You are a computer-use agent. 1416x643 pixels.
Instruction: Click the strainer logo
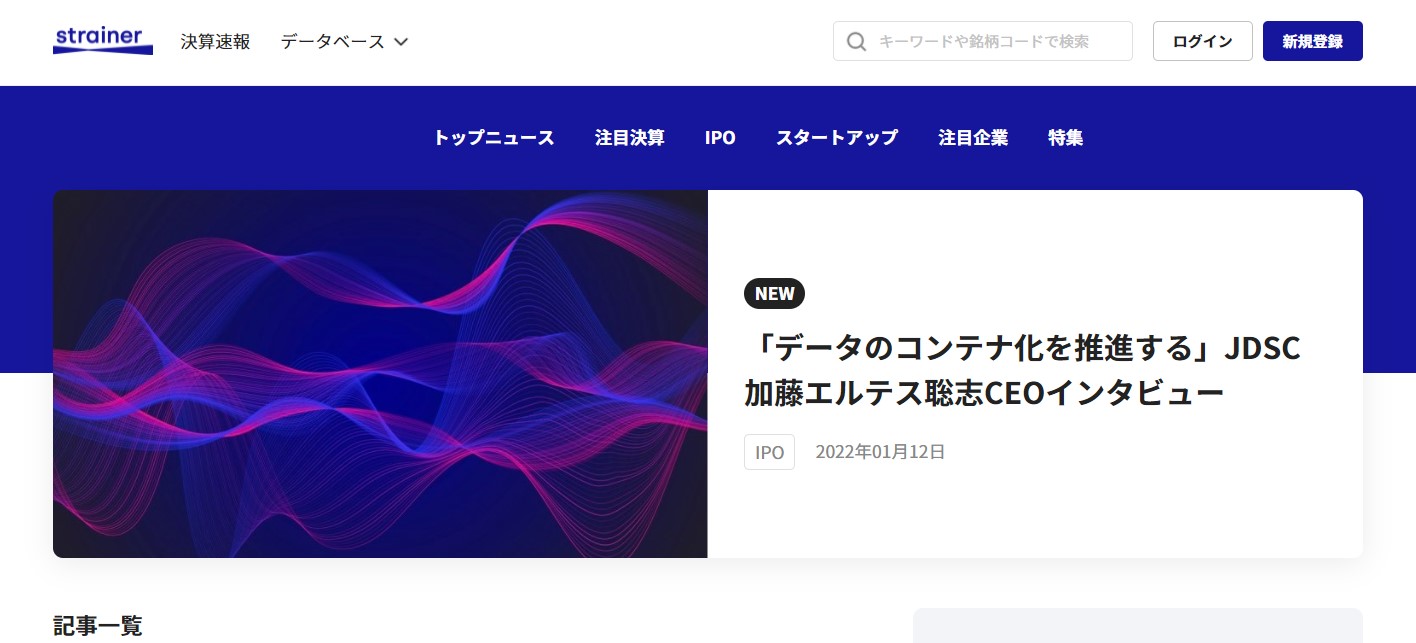(102, 41)
